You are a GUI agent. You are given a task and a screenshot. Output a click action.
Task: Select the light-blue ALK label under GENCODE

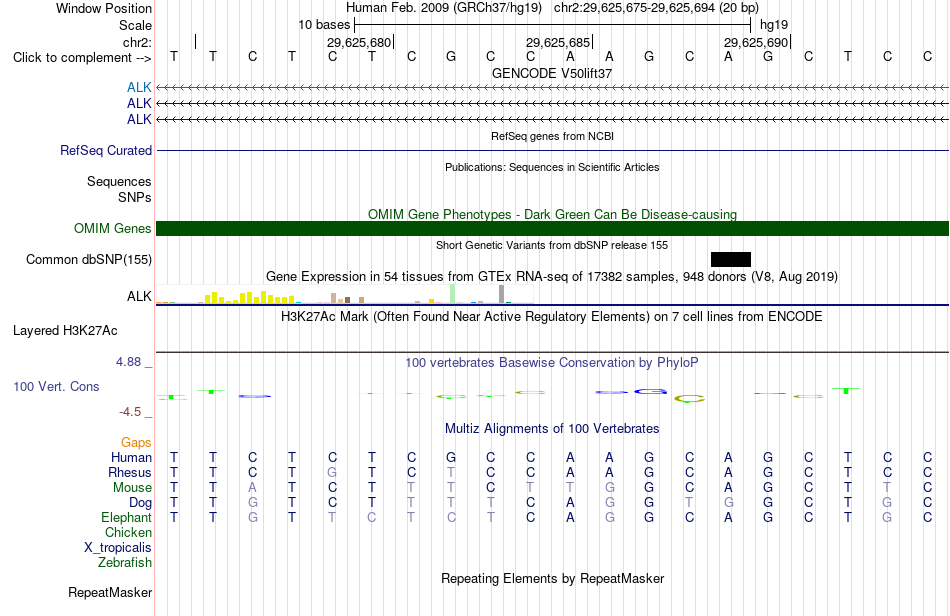point(139,87)
